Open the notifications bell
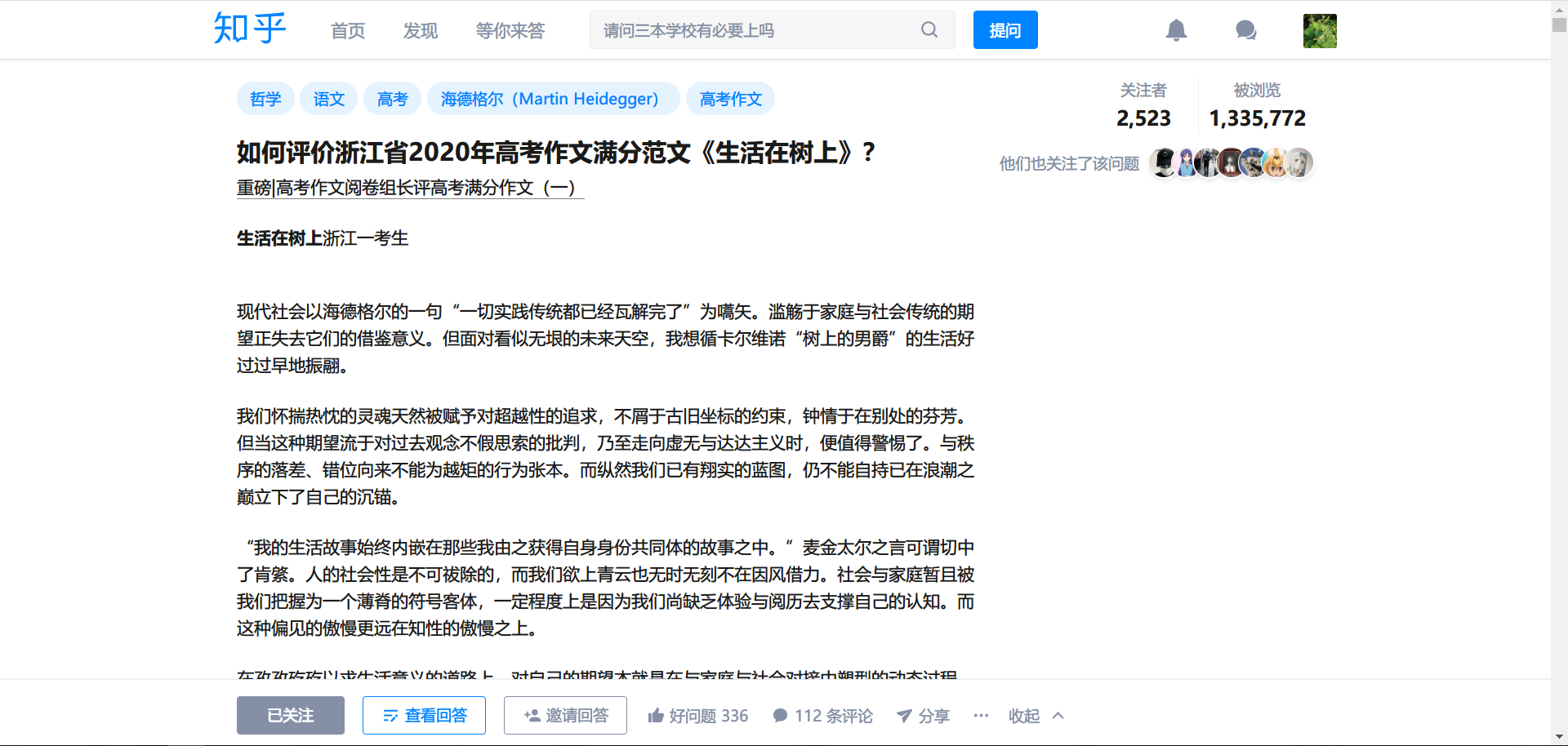1568x746 pixels. [1175, 30]
